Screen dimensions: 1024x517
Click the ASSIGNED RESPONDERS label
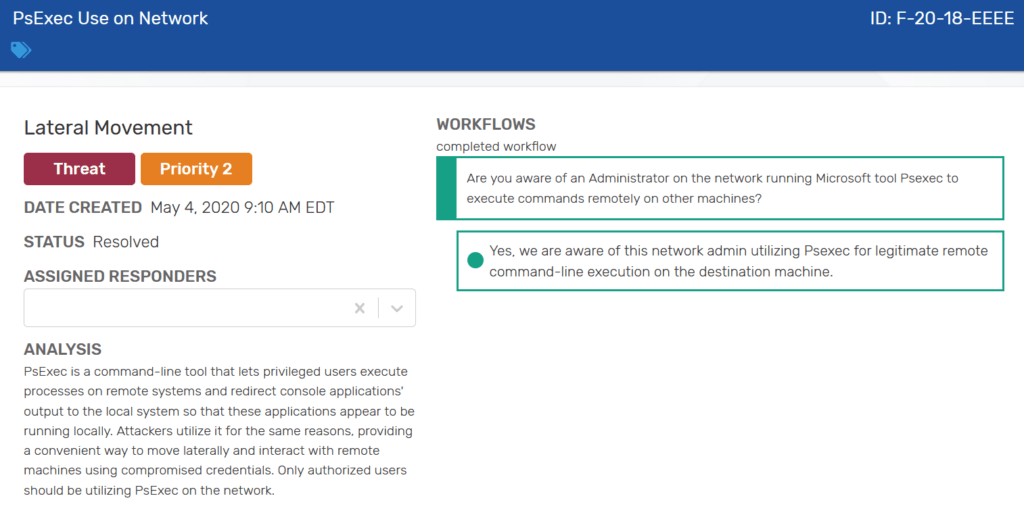120,276
